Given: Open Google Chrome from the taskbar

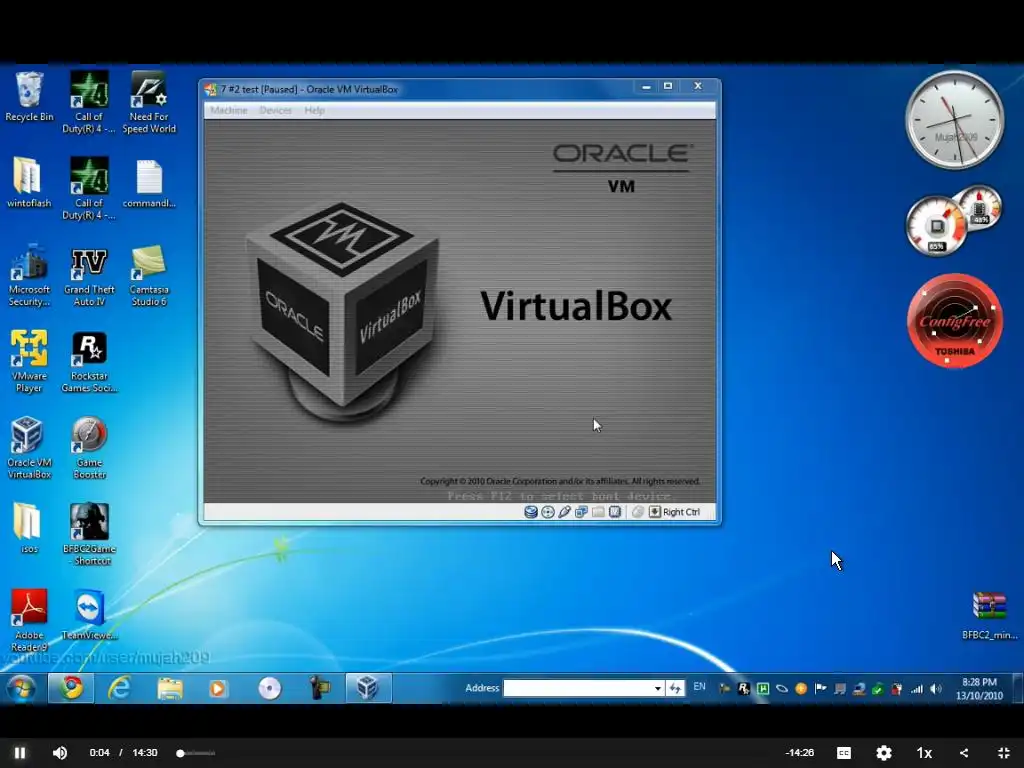Looking at the screenshot, I should tap(71, 688).
